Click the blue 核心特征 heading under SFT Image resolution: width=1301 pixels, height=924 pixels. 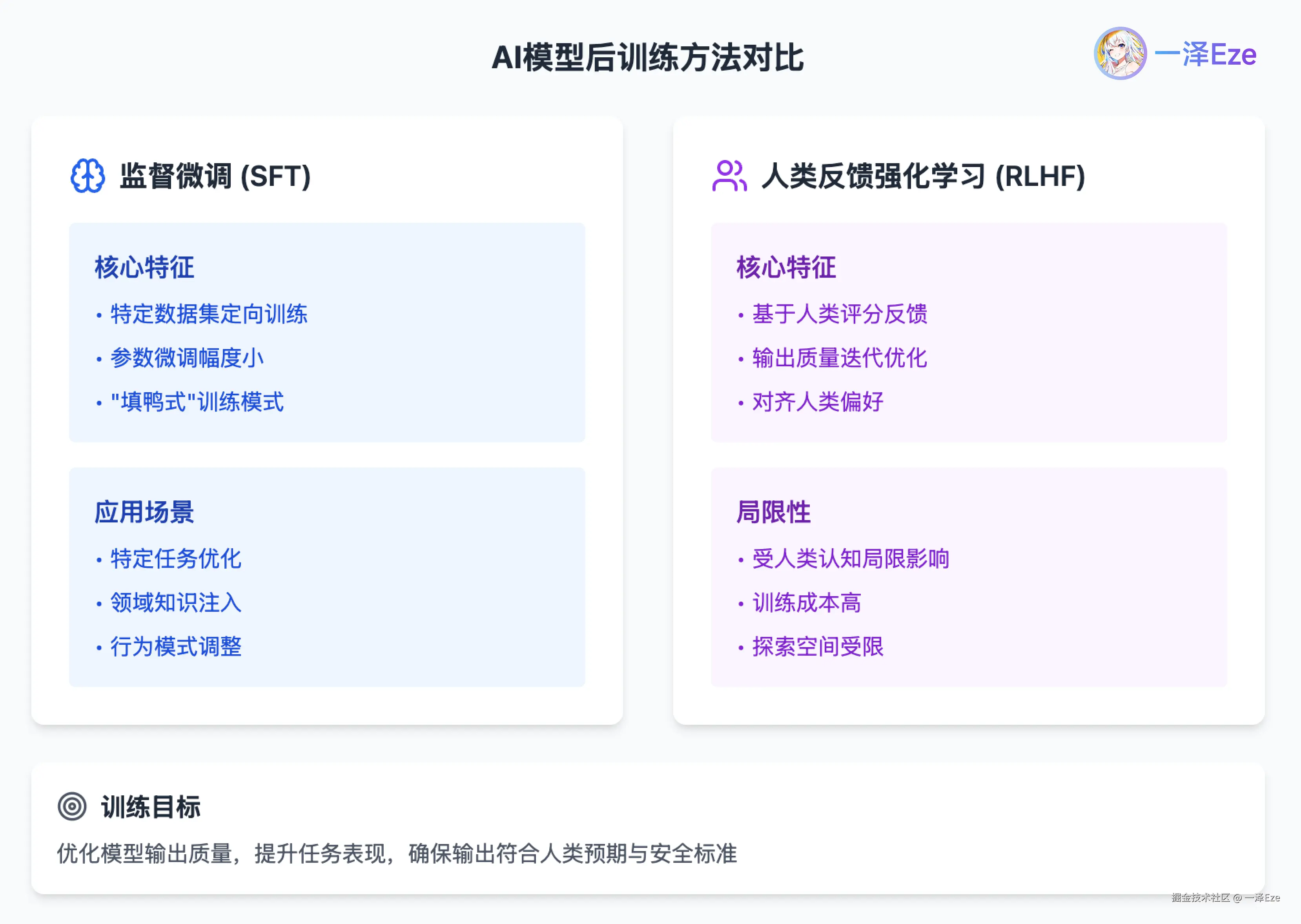click(x=144, y=267)
